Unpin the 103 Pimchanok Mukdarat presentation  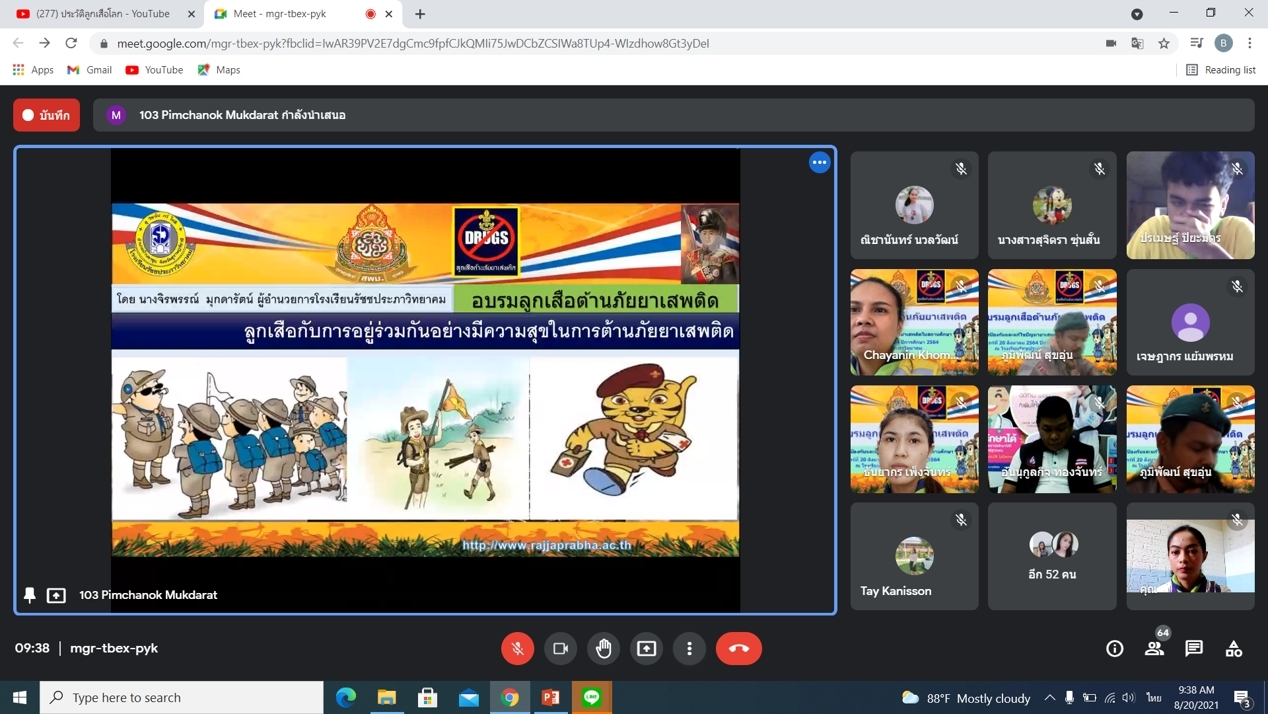click(30, 595)
